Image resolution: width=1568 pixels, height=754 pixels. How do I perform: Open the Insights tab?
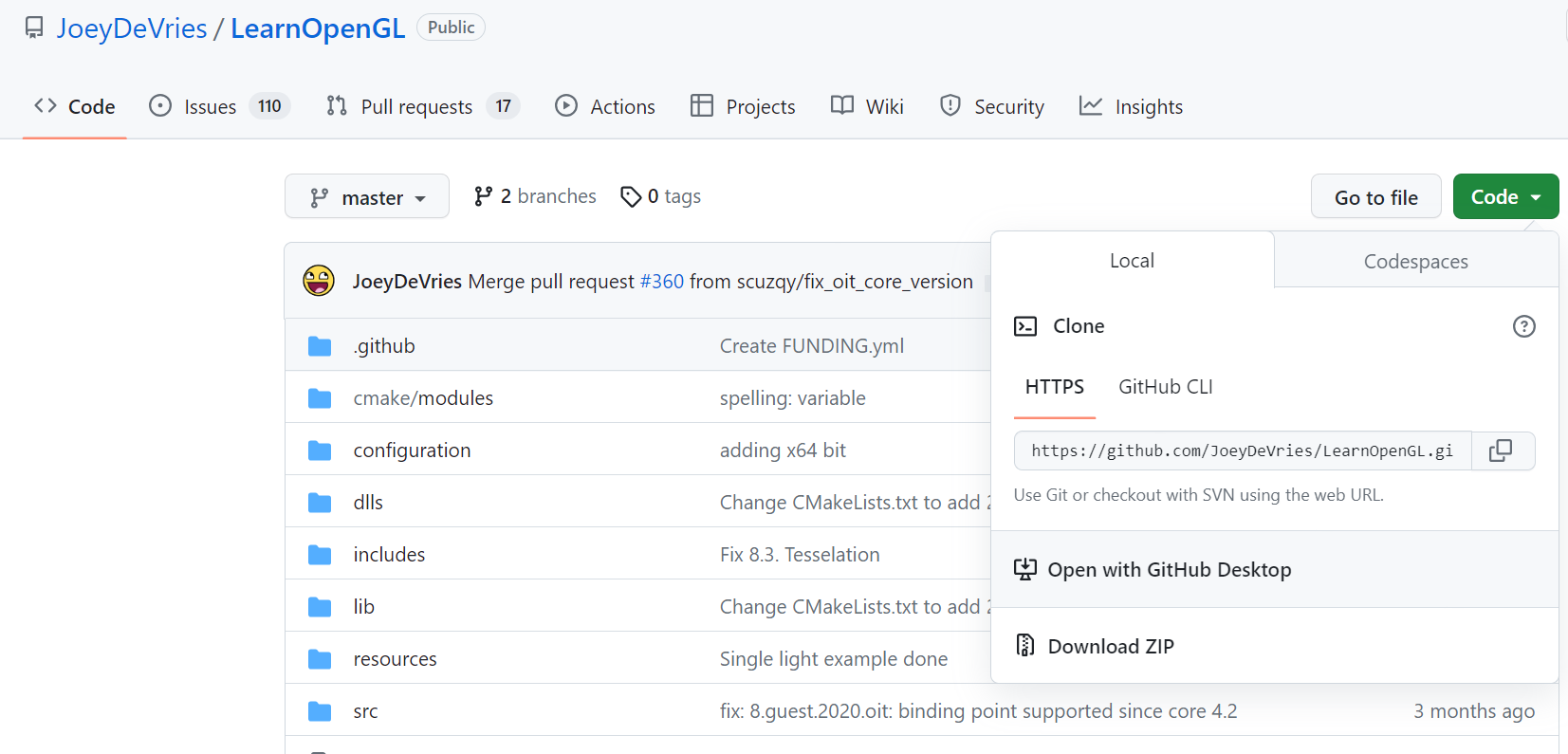pos(1132,106)
